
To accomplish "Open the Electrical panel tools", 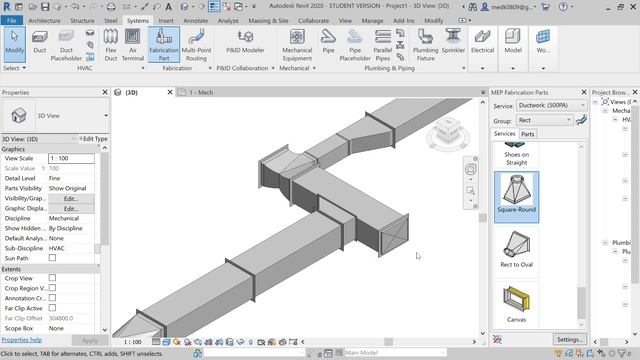I will click(482, 42).
